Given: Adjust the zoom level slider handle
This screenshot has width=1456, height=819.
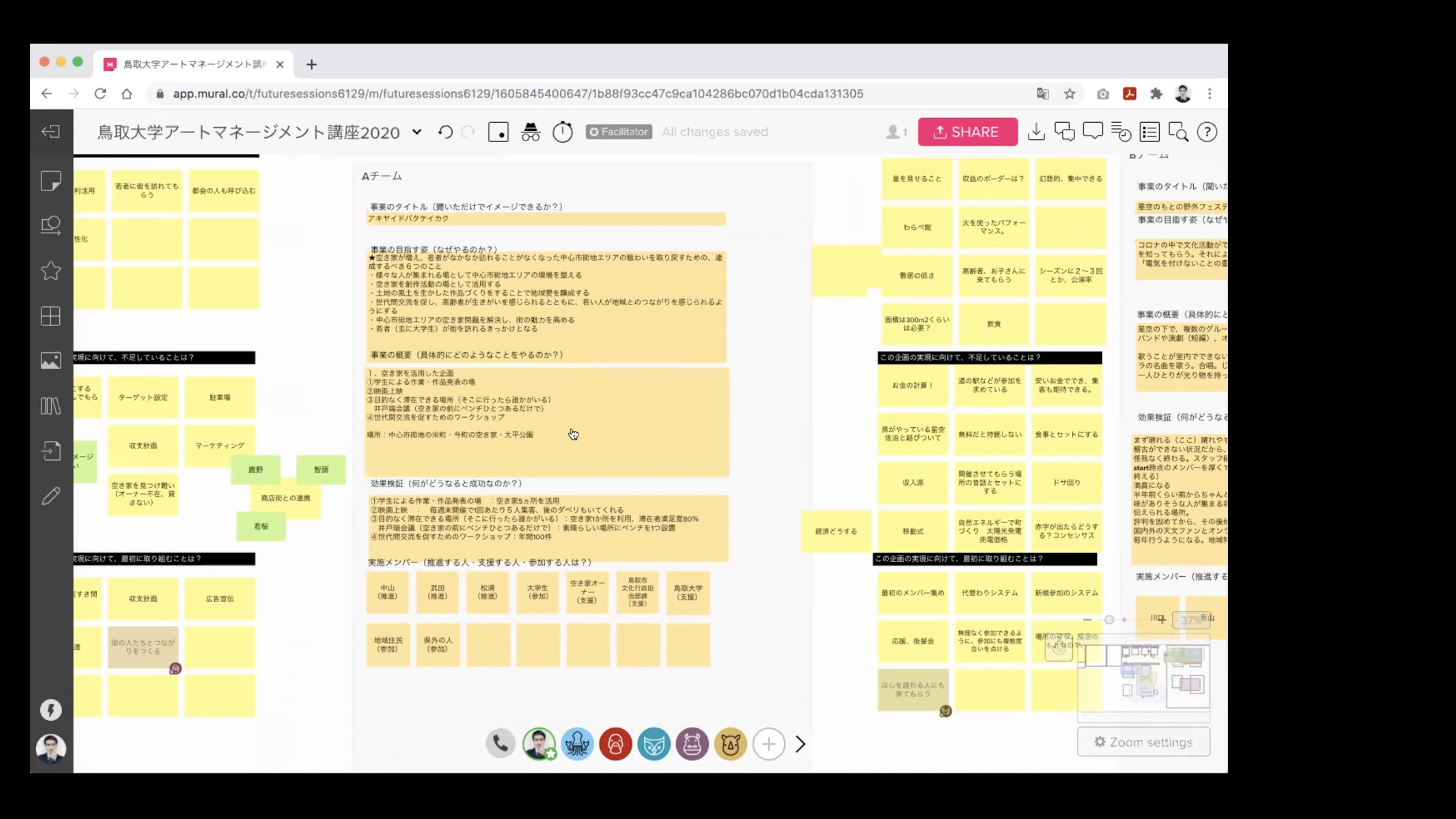Looking at the screenshot, I should pyautogui.click(x=1109, y=620).
